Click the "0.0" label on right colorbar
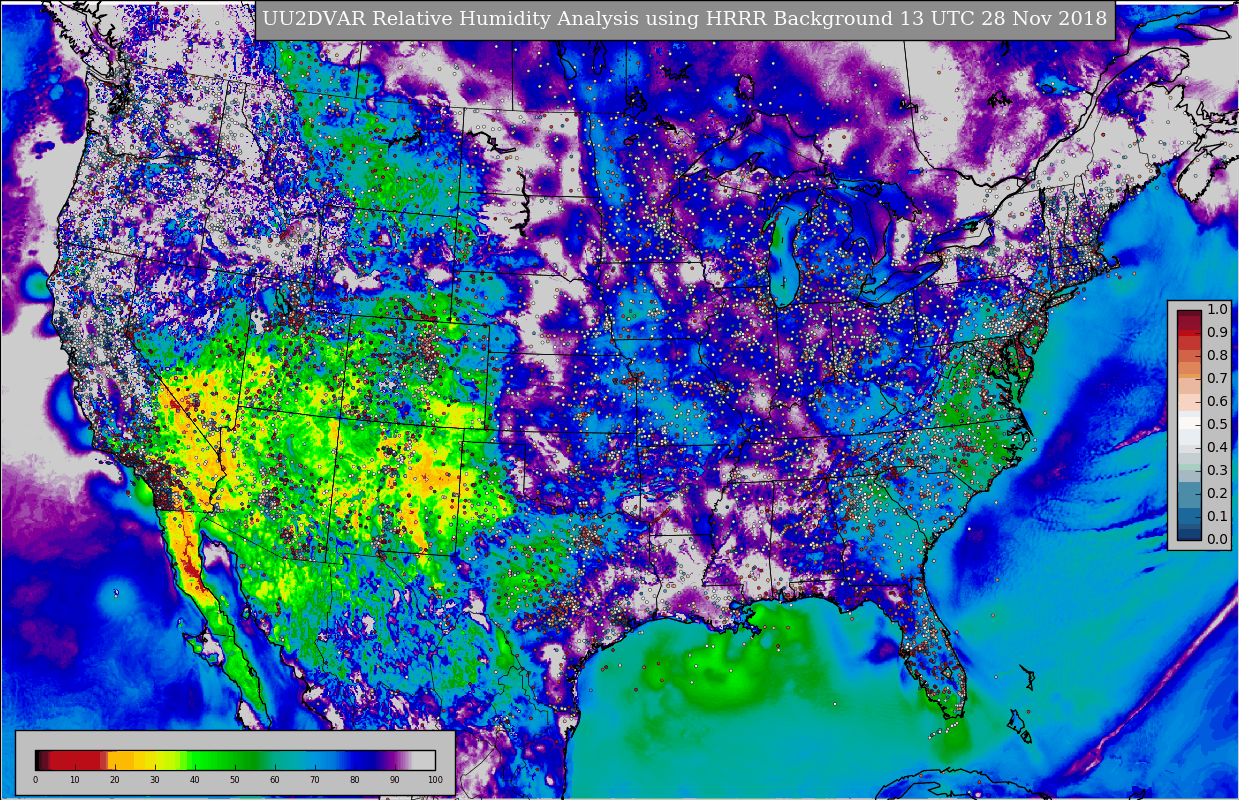Viewport: 1239px width, 800px height. point(1217,539)
